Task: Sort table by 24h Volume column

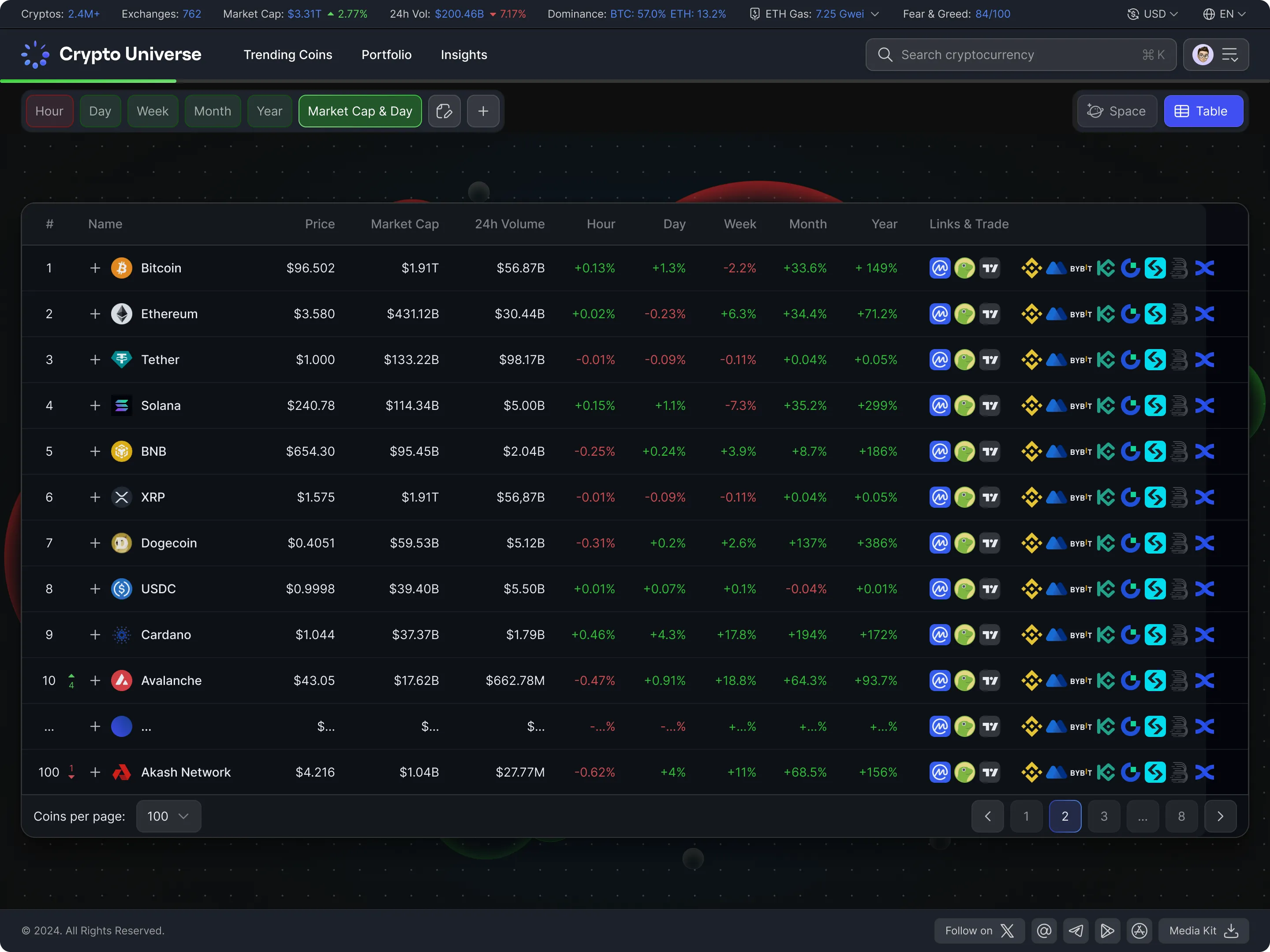Action: click(510, 224)
